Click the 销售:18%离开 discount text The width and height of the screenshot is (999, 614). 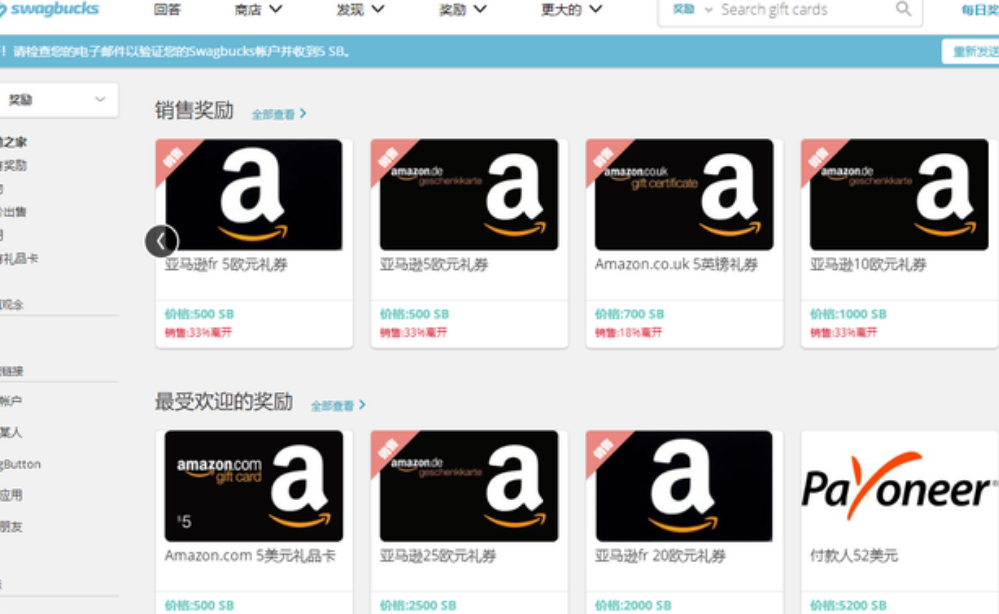click(x=628, y=332)
